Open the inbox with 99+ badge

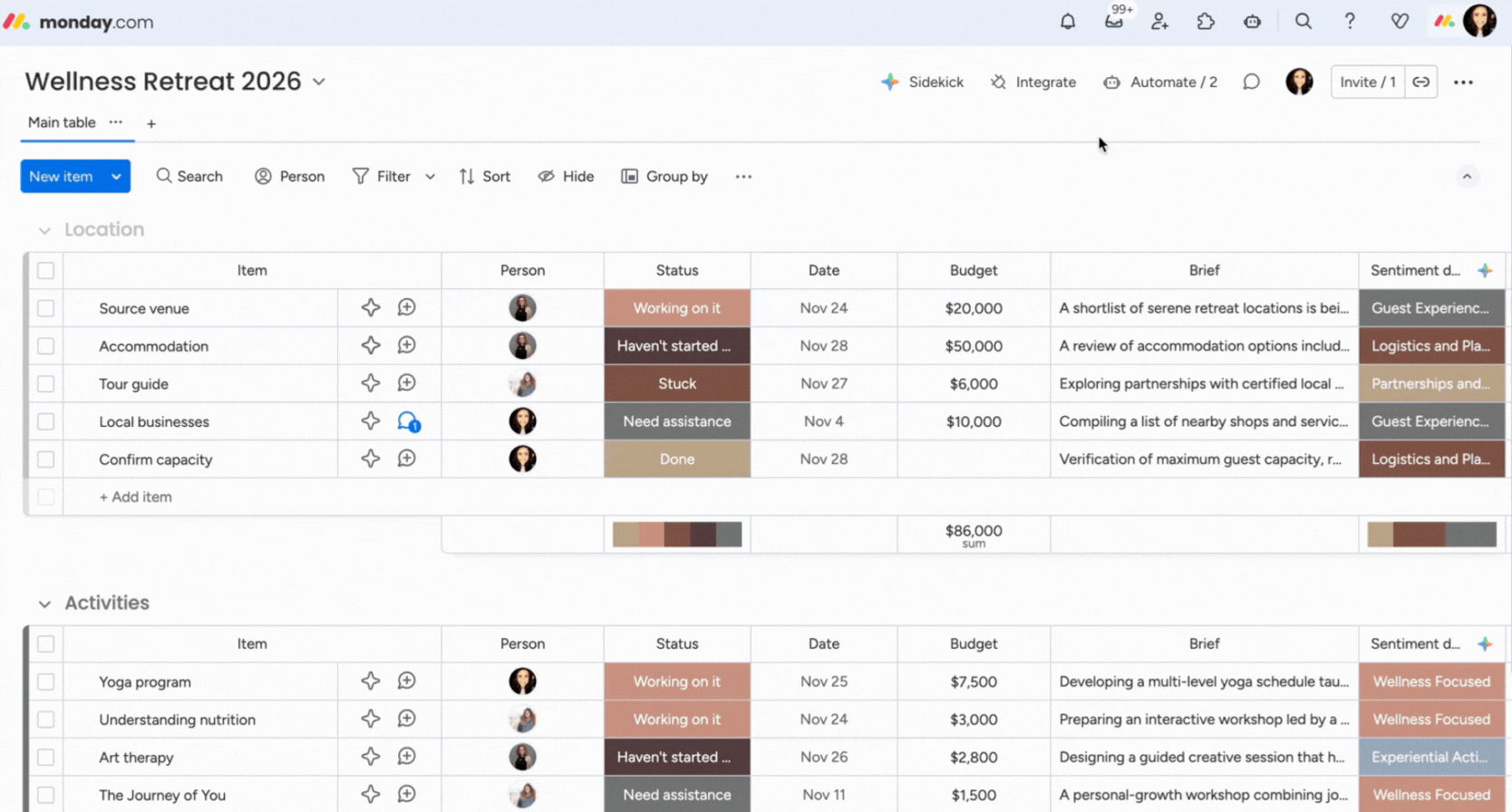pos(1114,22)
